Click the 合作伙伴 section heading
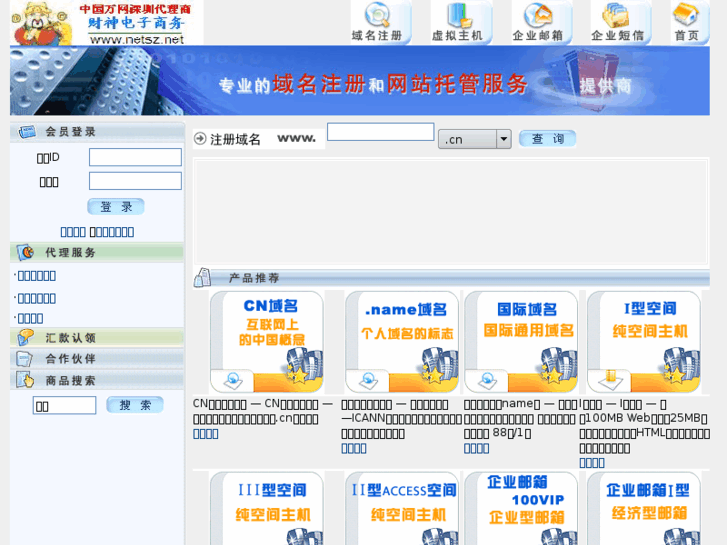The height and width of the screenshot is (545, 727). pos(70,359)
